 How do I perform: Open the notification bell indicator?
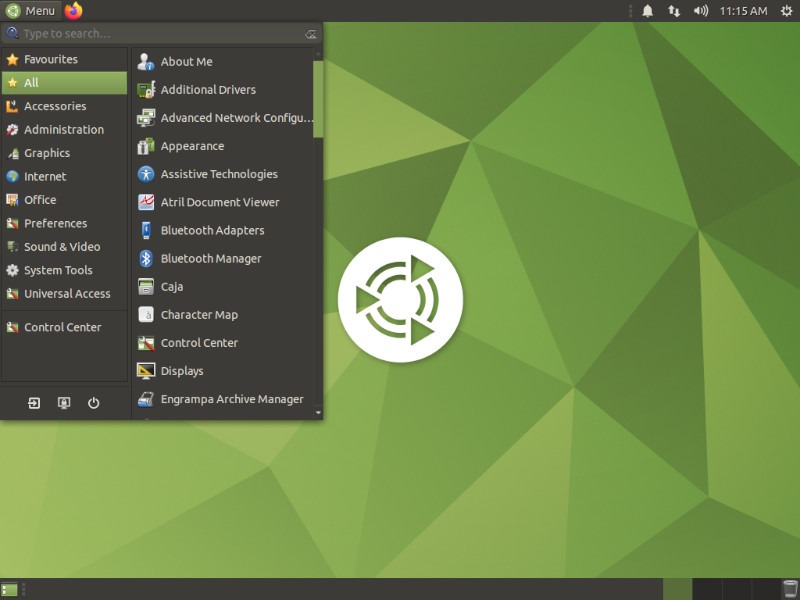point(647,11)
